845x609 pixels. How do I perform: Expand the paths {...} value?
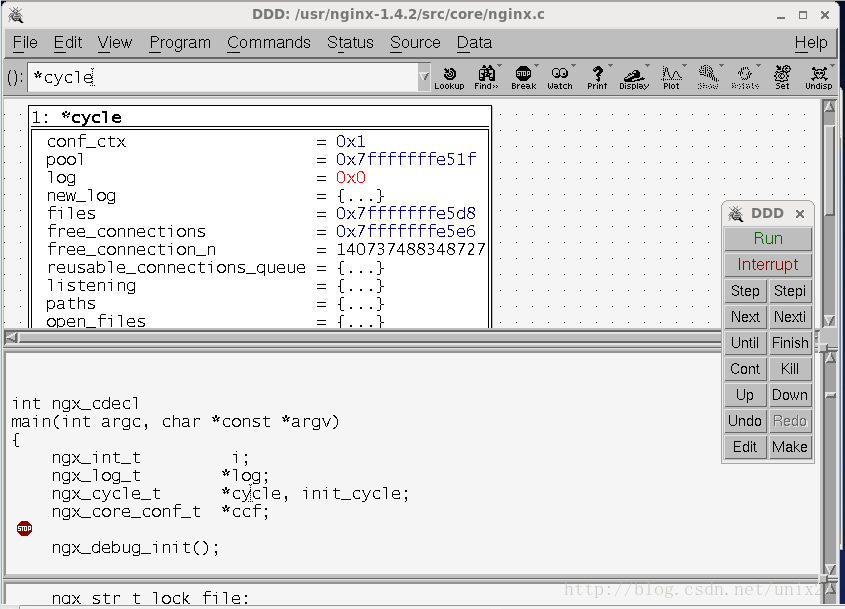[x=361, y=304]
